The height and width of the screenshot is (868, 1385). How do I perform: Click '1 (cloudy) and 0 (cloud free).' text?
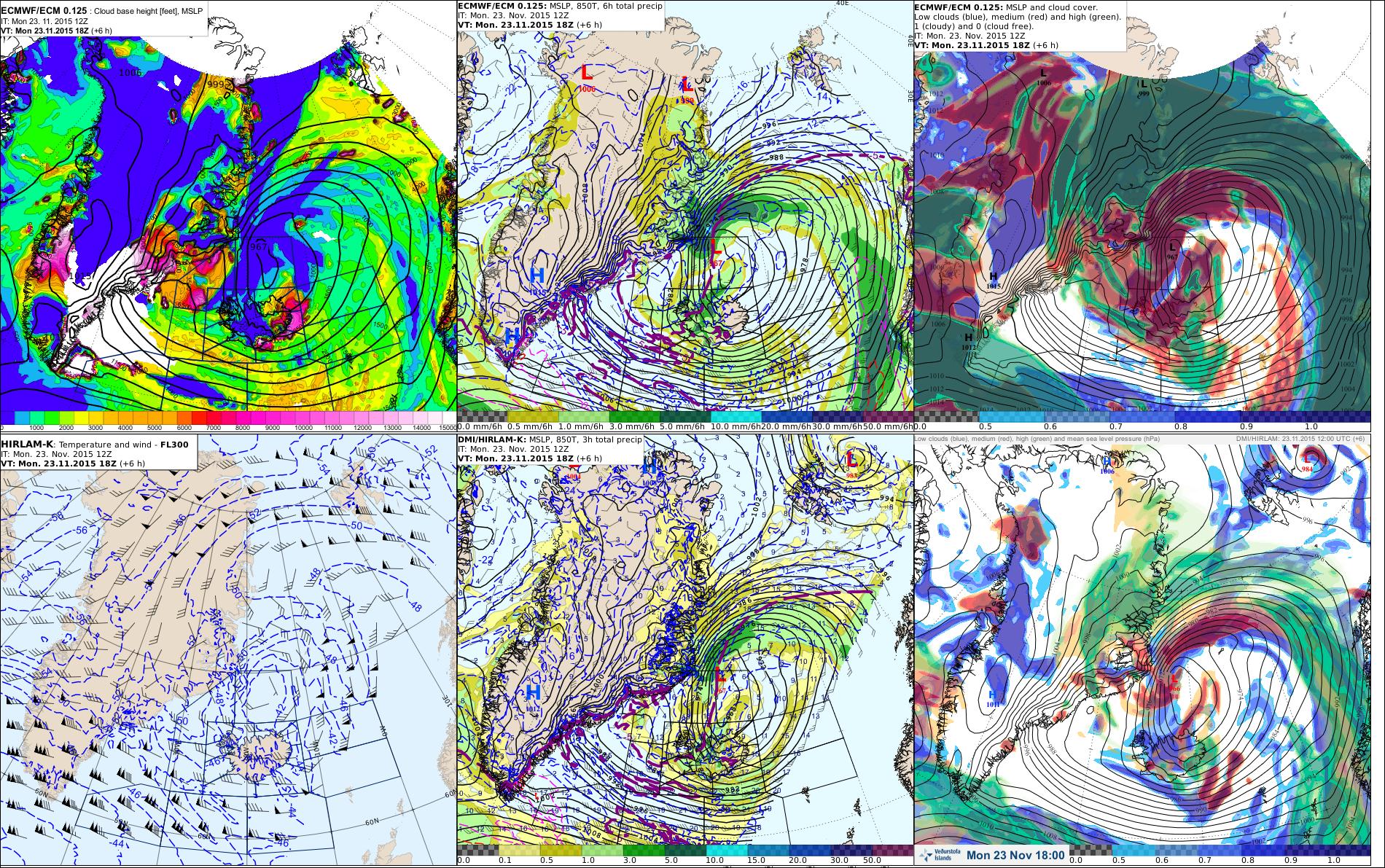pos(974,26)
